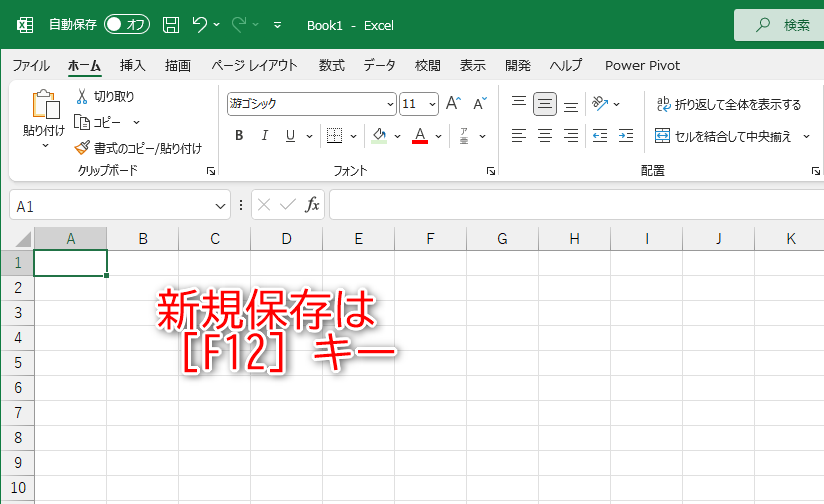Open the borders dropdown arrow
This screenshot has width=824, height=504.
[353, 136]
